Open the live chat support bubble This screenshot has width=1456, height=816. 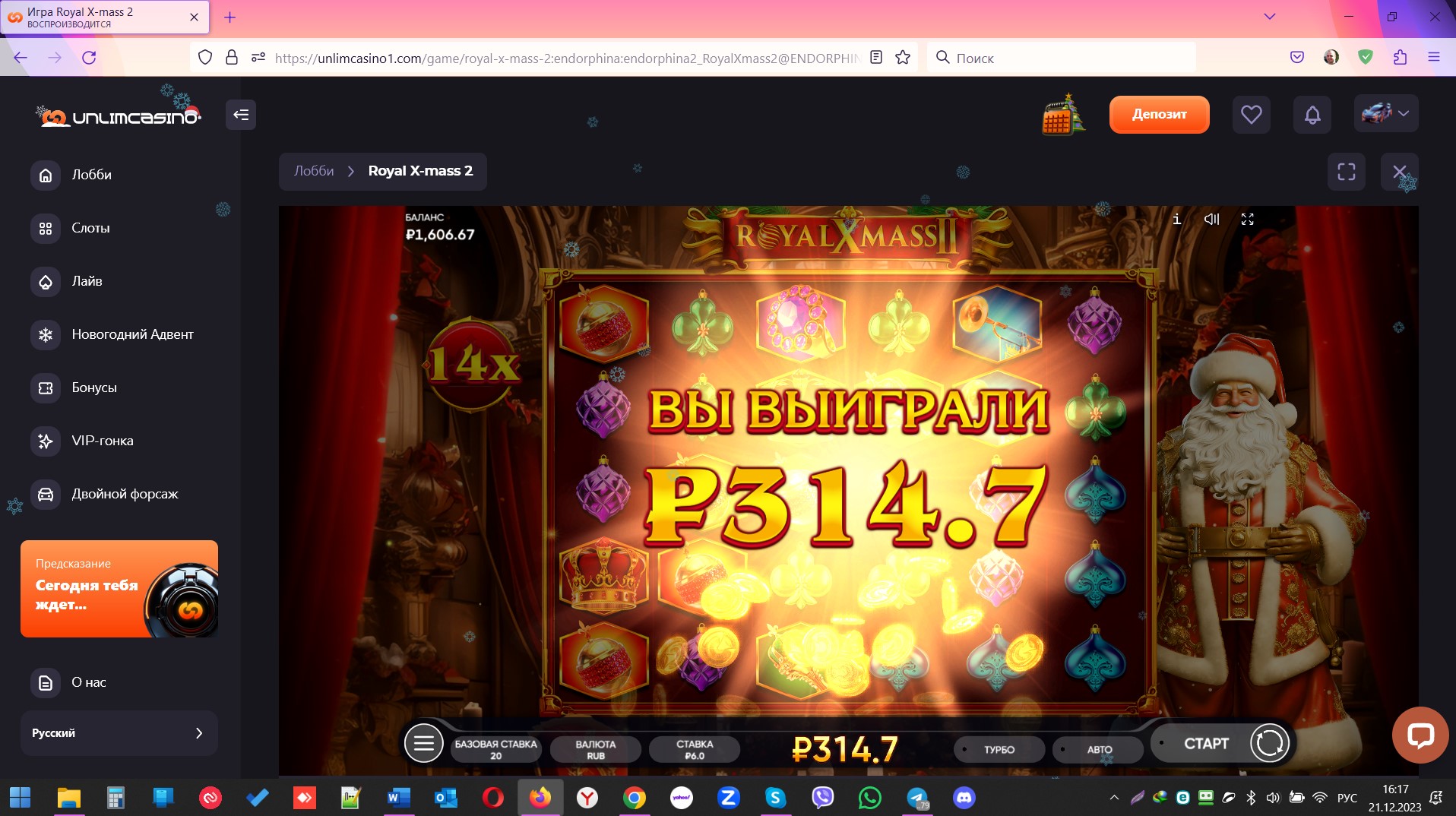1420,735
